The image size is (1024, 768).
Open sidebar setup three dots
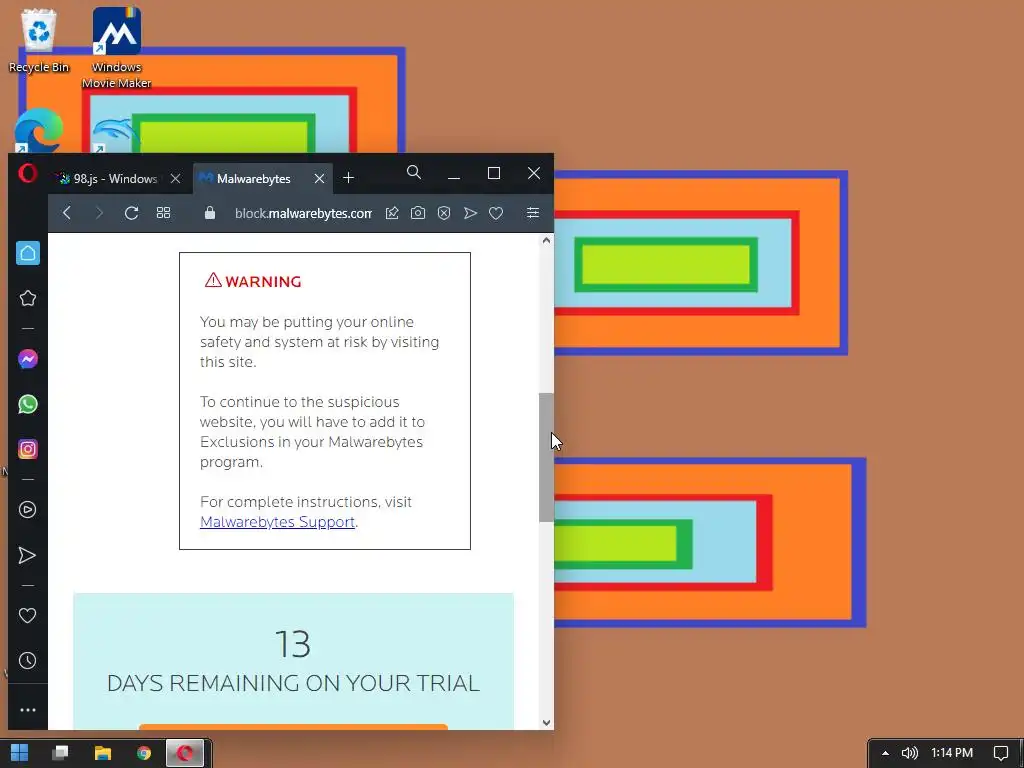(x=27, y=710)
